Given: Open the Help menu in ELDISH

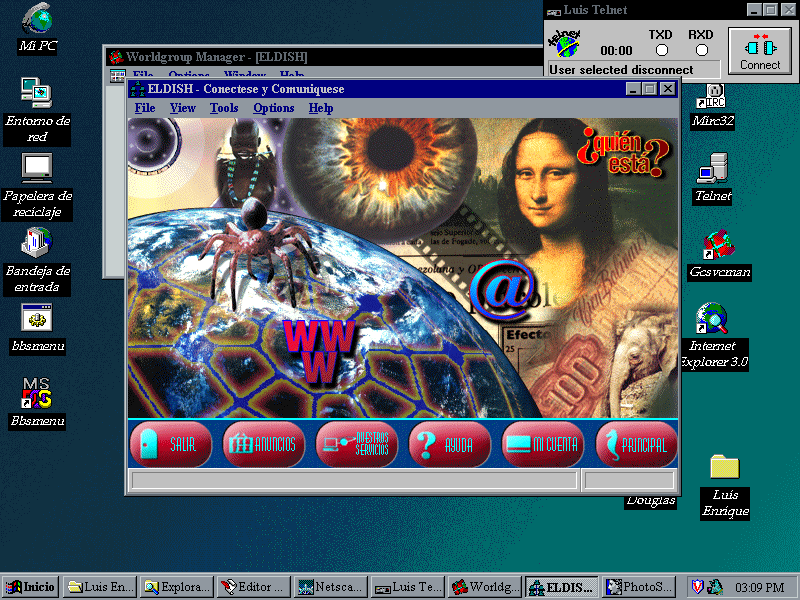Looking at the screenshot, I should [321, 108].
